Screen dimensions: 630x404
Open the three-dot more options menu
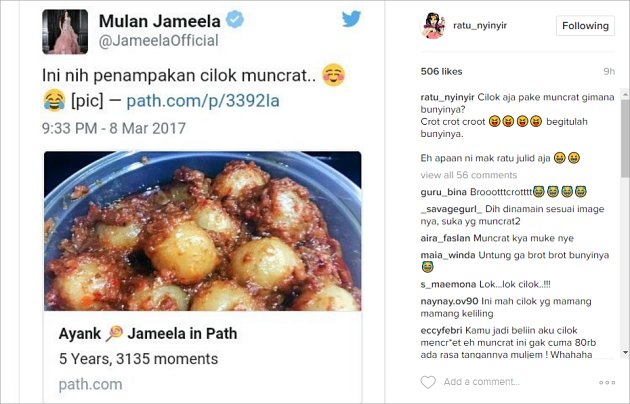point(607,382)
